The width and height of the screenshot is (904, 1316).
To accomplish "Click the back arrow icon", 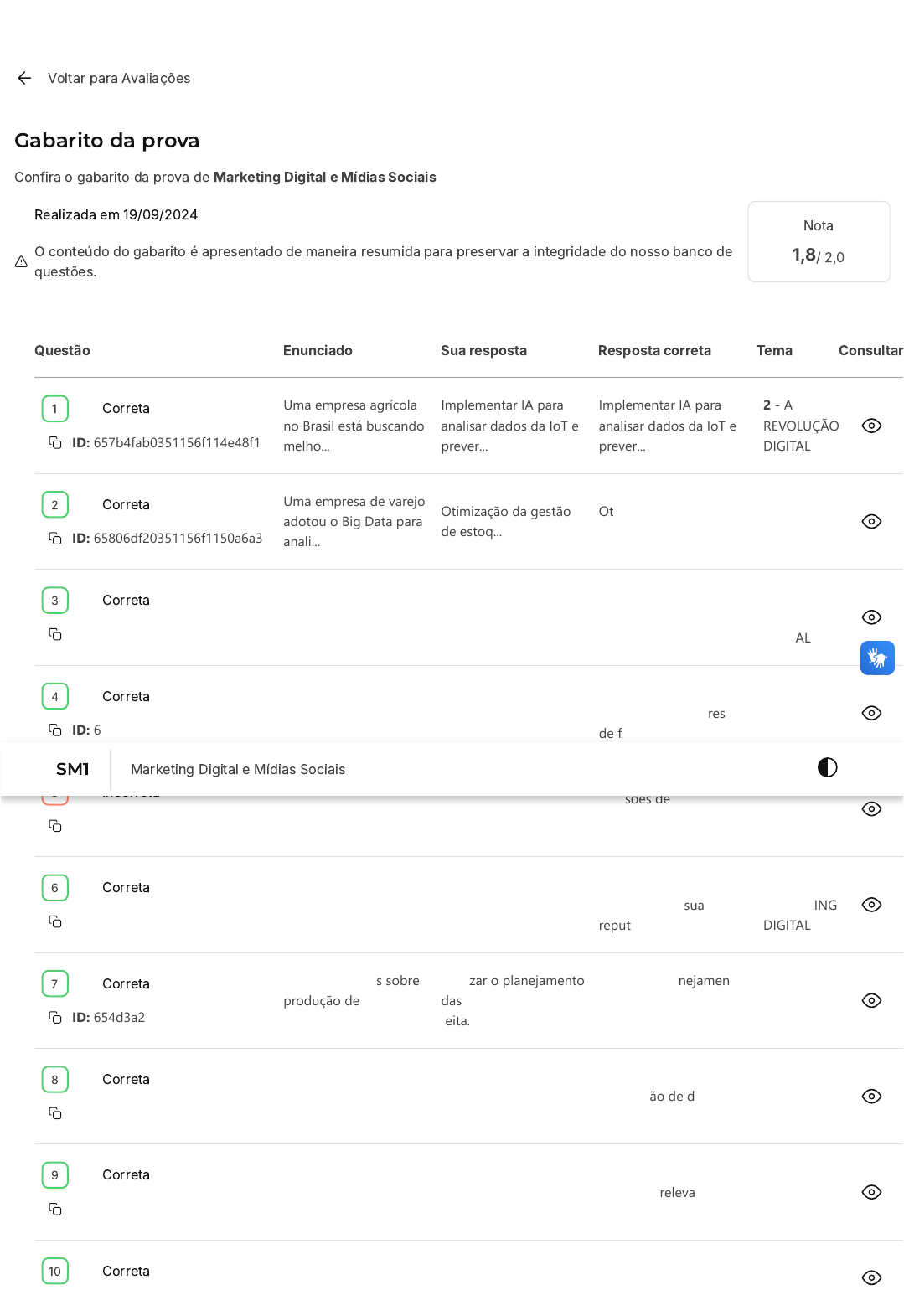I will 24,78.
